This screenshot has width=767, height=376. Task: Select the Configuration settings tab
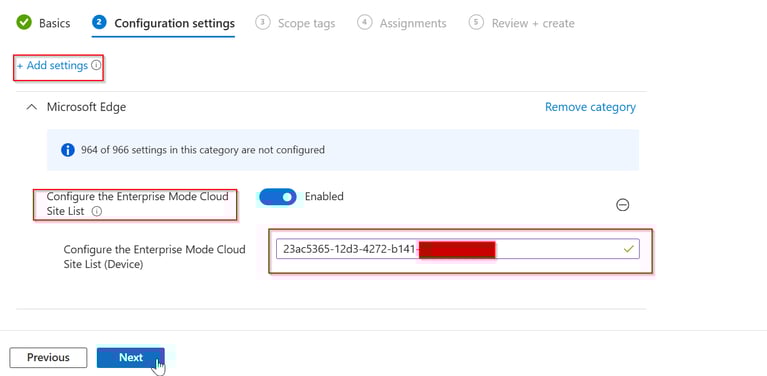click(174, 23)
